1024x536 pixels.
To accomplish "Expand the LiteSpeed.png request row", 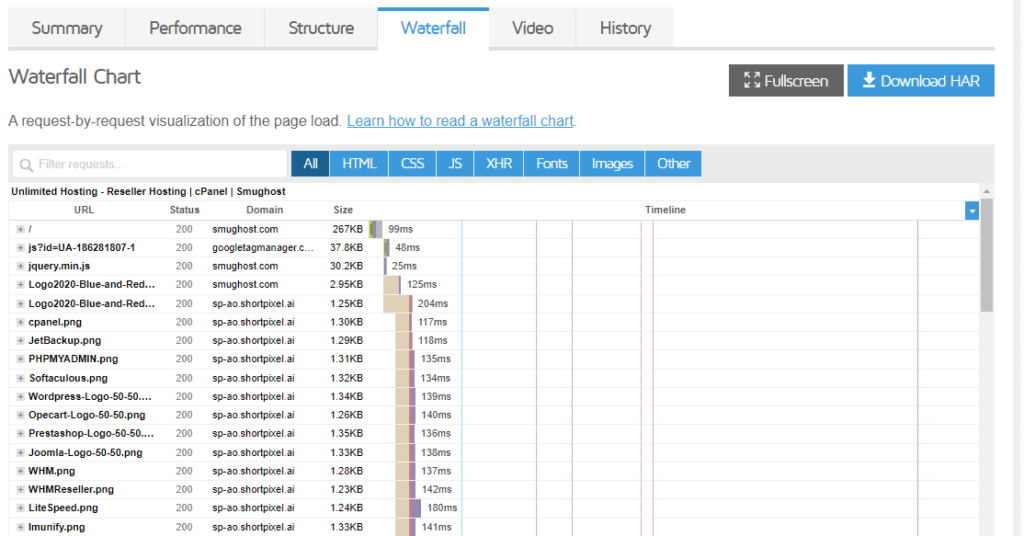I will 20,508.
